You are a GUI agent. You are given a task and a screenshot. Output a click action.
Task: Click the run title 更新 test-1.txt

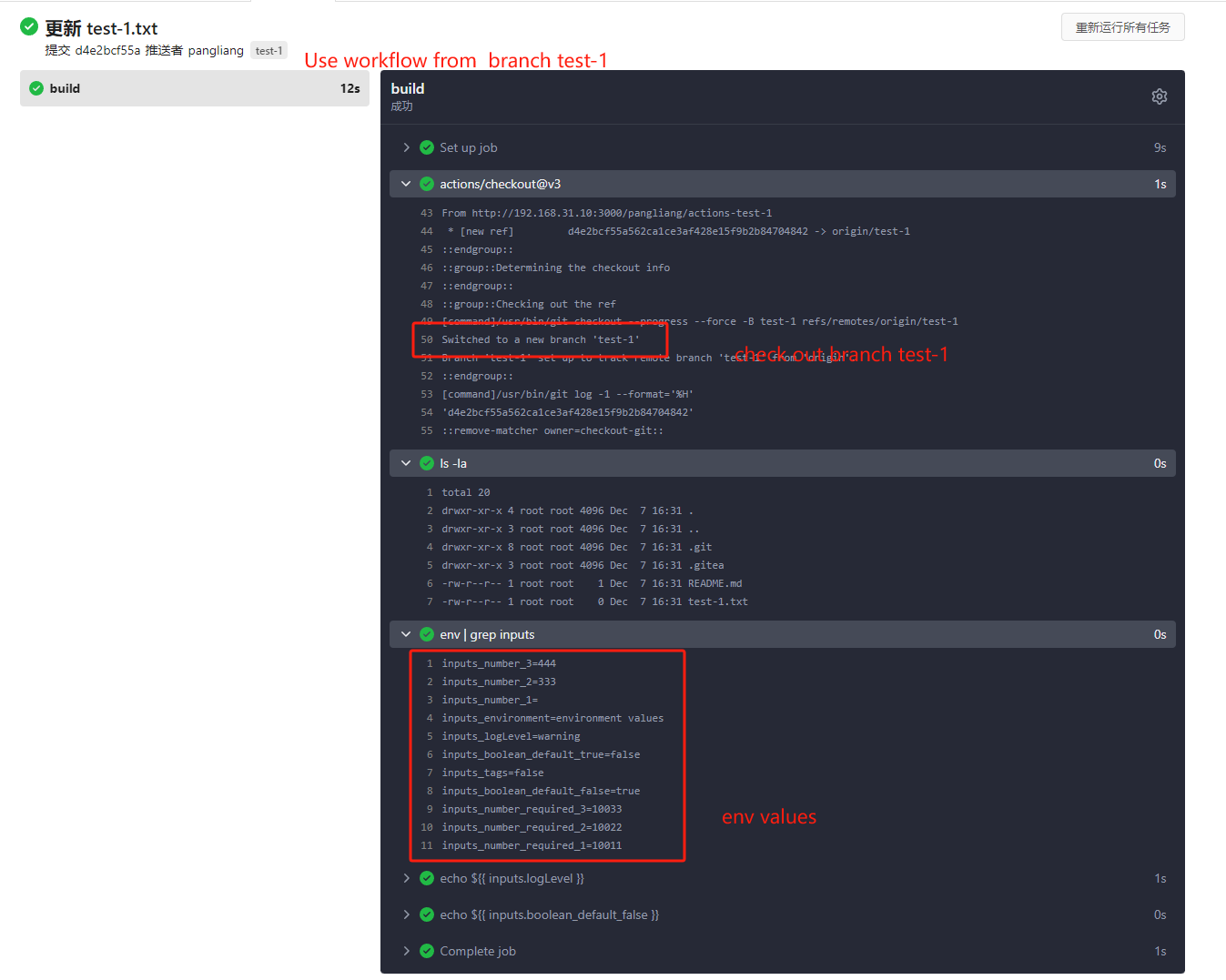pos(102,28)
